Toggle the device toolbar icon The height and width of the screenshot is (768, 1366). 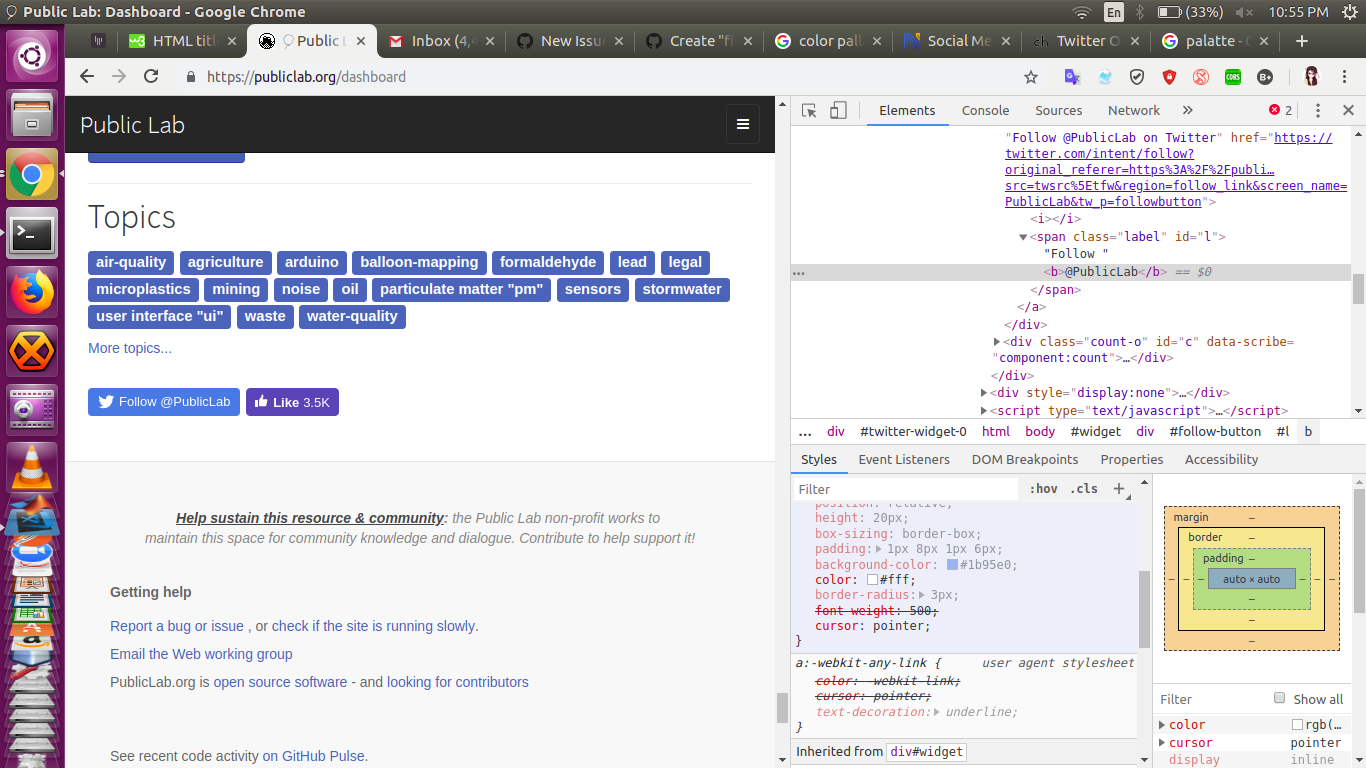click(838, 111)
